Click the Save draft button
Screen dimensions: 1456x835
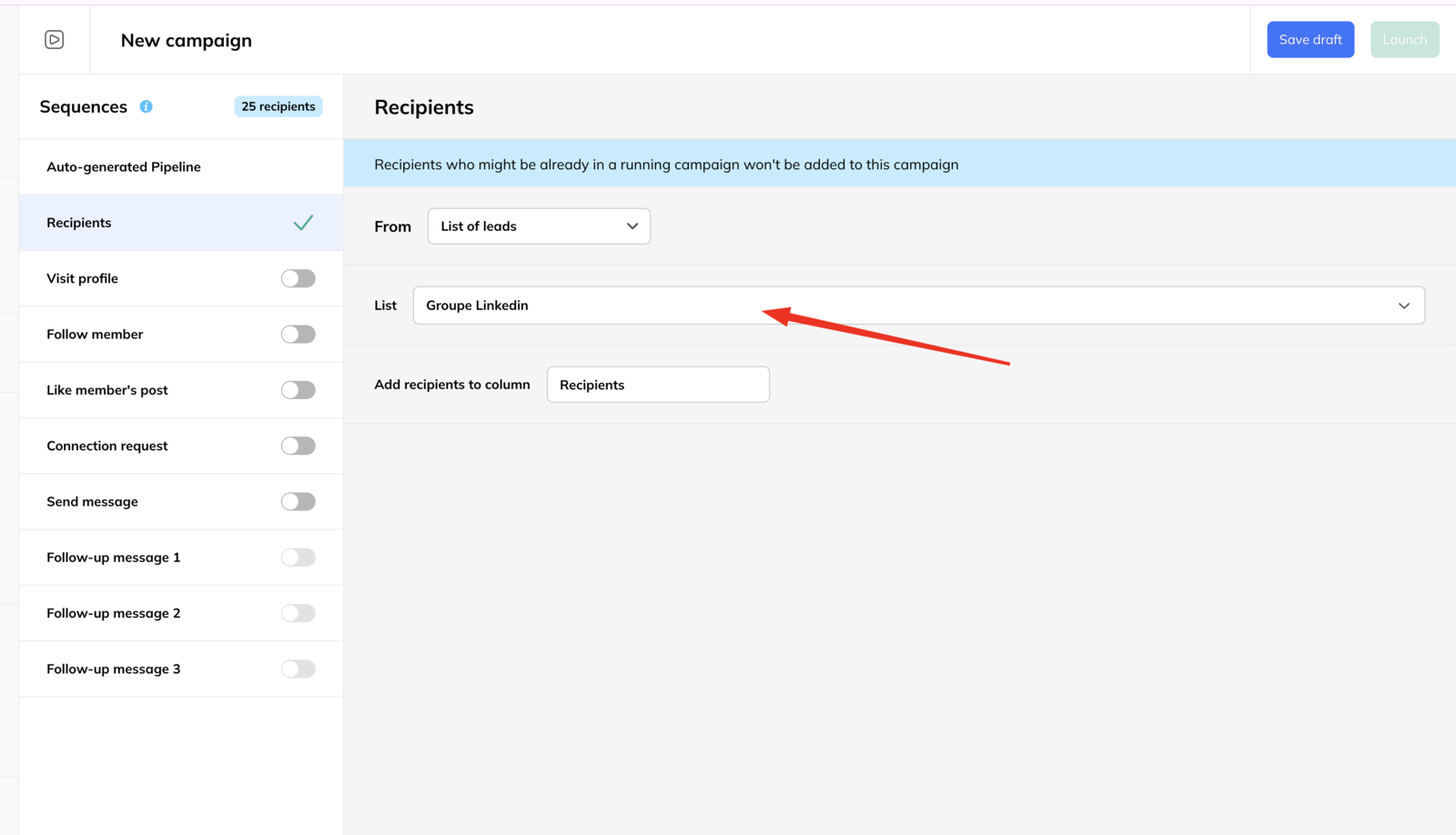pyautogui.click(x=1310, y=39)
